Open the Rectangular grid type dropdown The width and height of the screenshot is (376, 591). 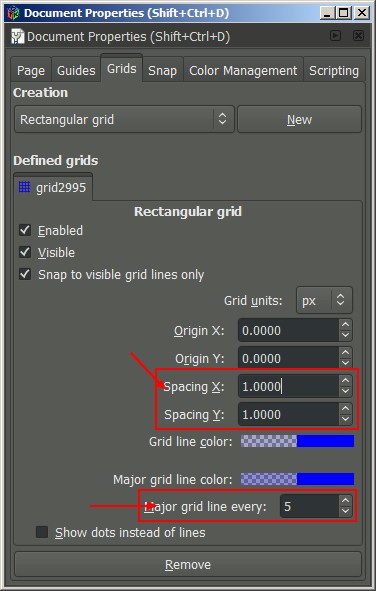124,119
